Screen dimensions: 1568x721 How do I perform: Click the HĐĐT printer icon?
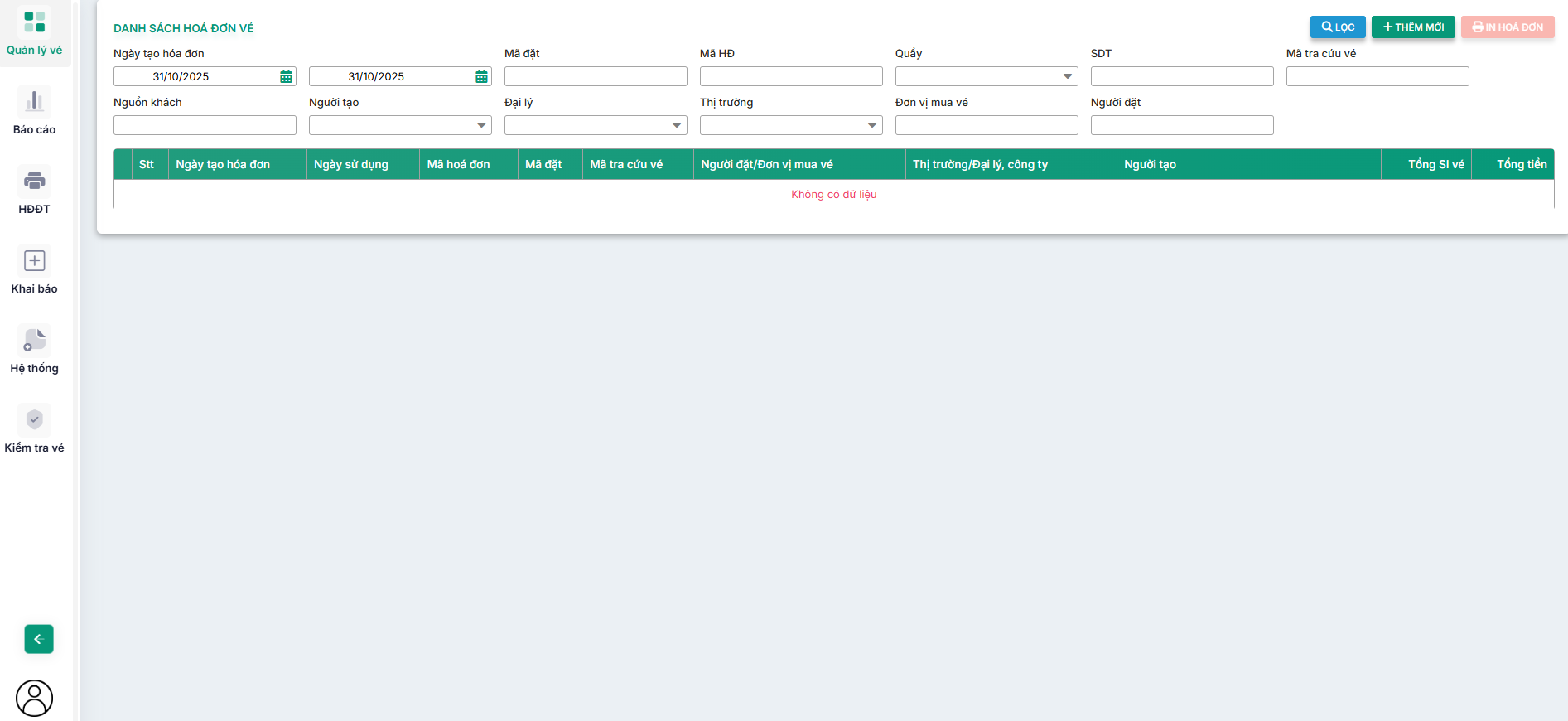click(x=34, y=181)
